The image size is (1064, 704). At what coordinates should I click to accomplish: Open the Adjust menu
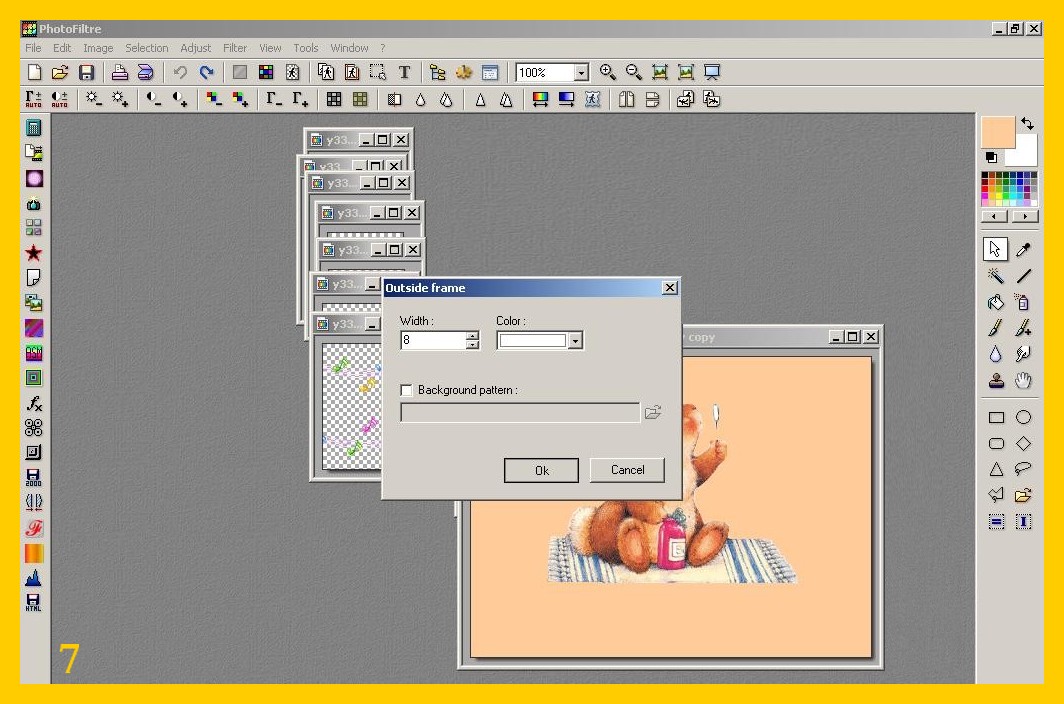196,48
